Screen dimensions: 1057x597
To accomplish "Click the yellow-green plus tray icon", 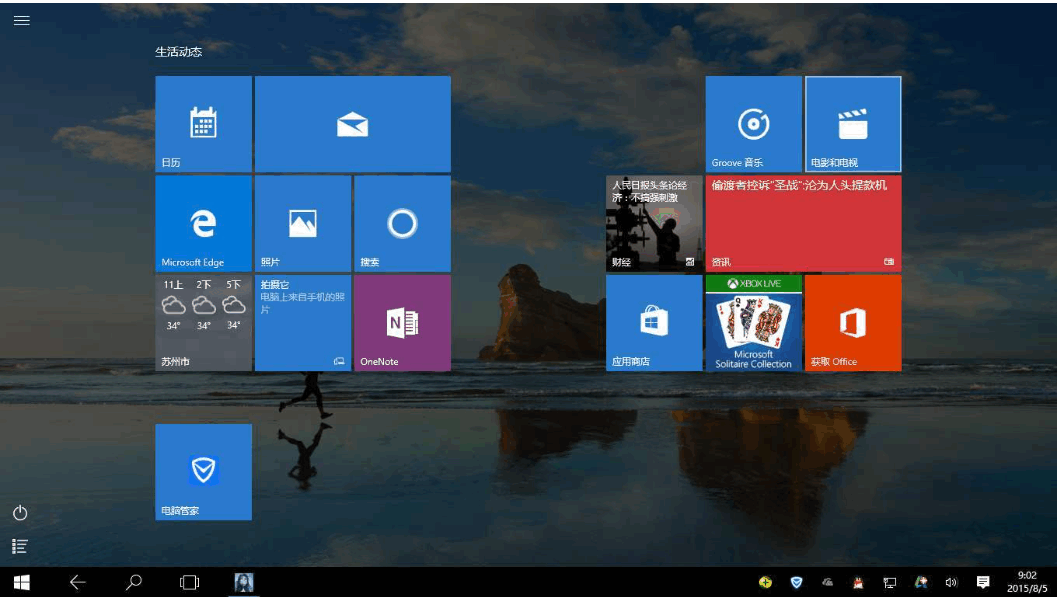I will click(765, 582).
